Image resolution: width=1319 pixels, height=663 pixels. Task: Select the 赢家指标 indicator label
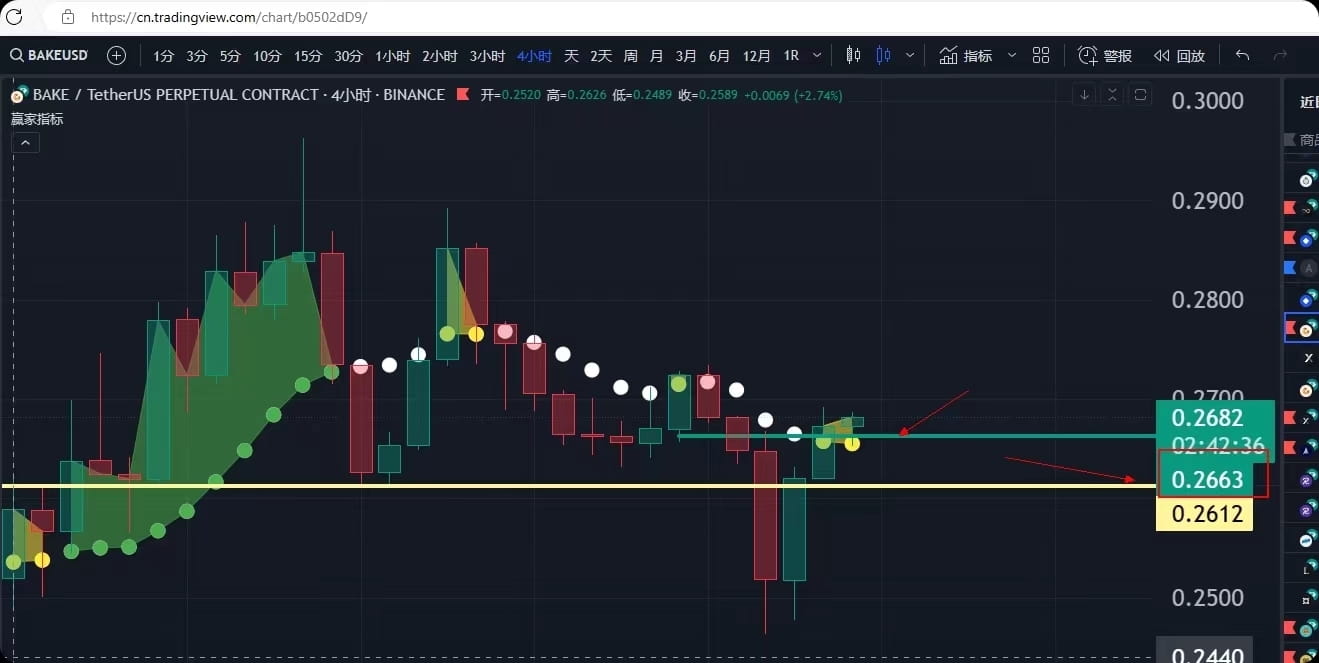pos(37,119)
